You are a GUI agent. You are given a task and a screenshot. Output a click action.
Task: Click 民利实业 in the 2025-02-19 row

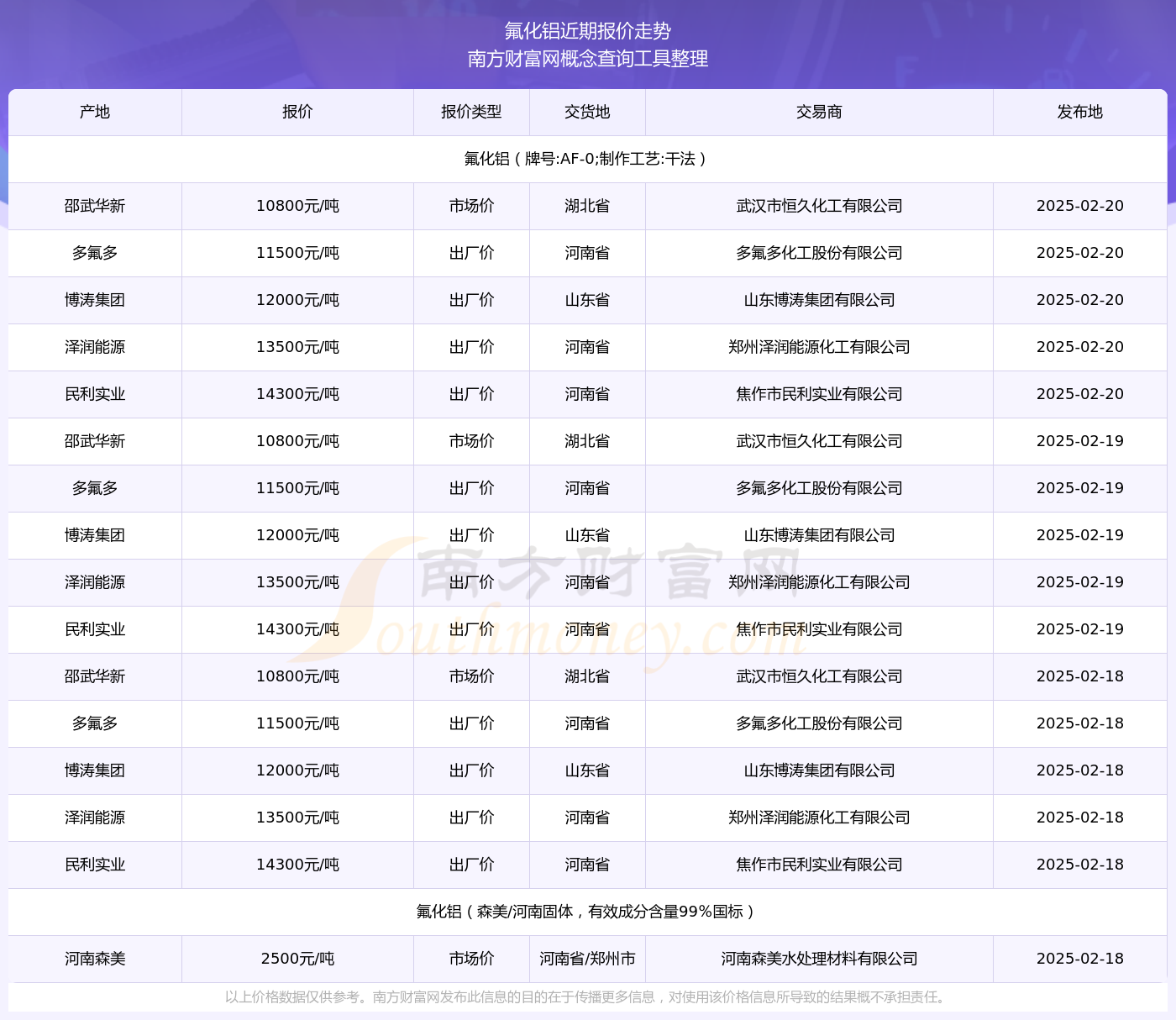coord(95,629)
